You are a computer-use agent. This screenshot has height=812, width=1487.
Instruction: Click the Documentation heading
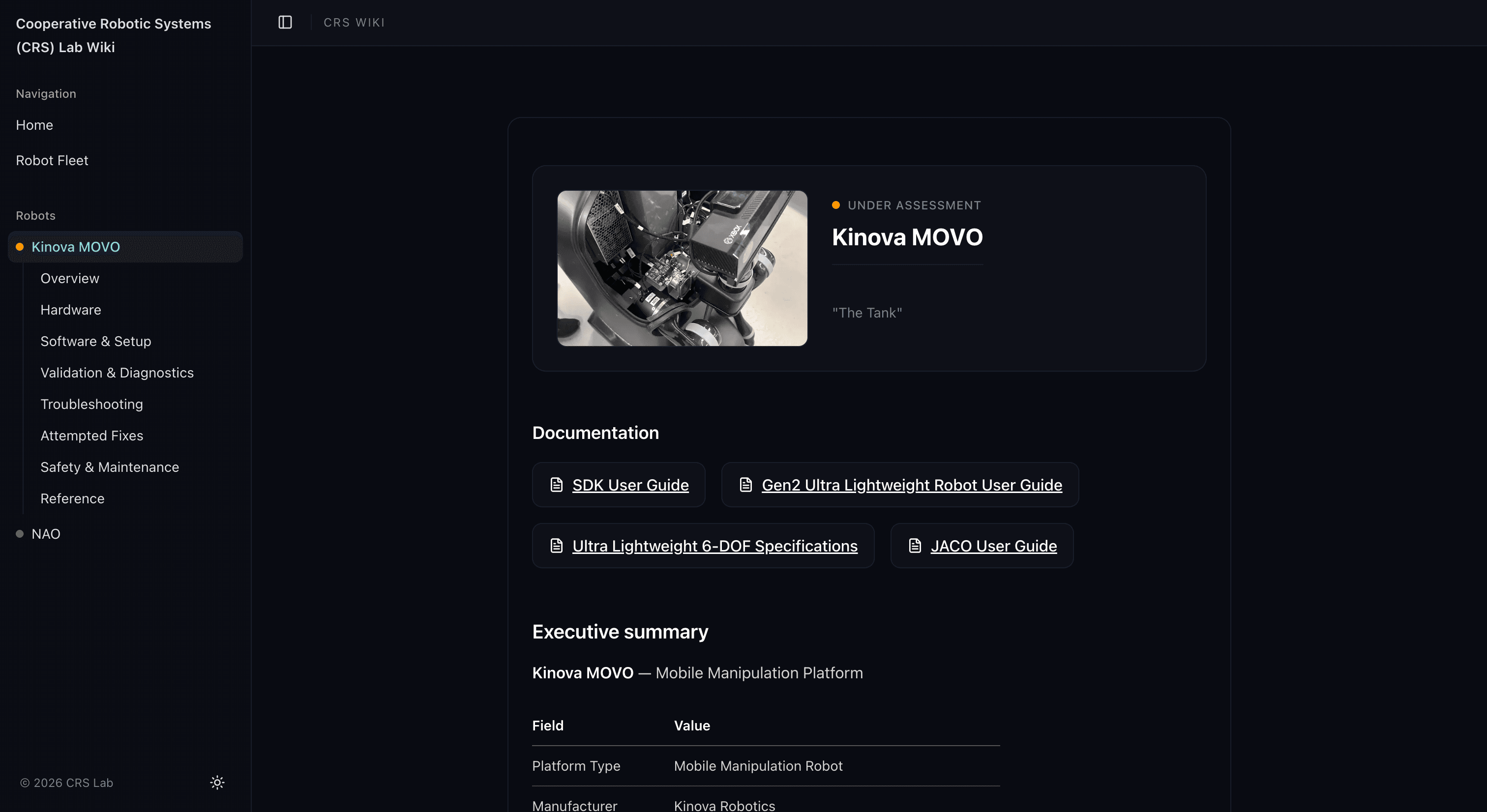[595, 433]
